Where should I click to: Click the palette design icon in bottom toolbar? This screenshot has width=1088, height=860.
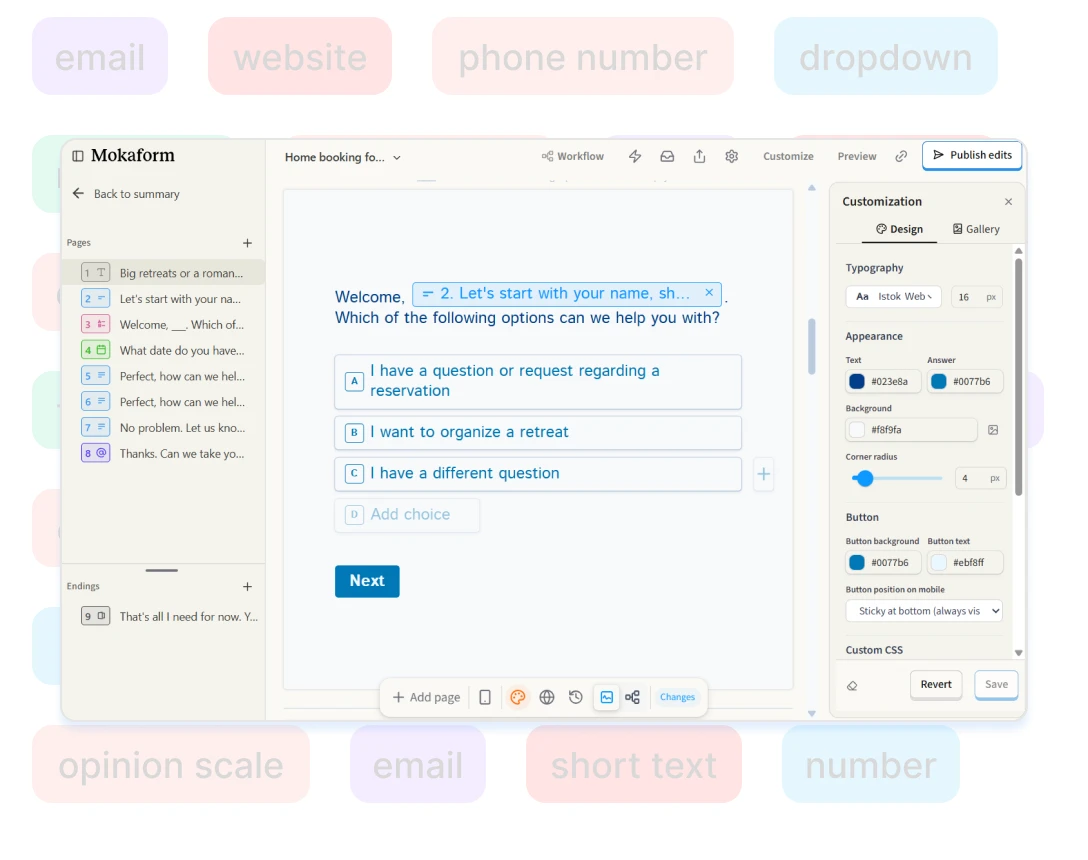point(517,697)
